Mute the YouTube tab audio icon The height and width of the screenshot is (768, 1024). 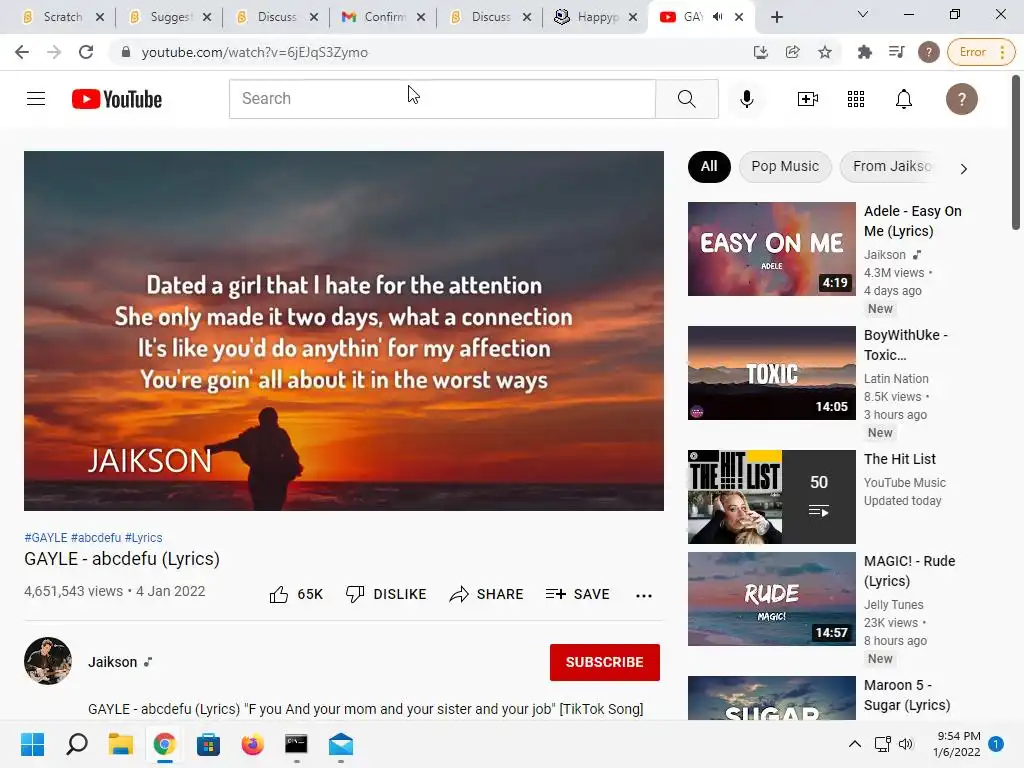pos(718,17)
